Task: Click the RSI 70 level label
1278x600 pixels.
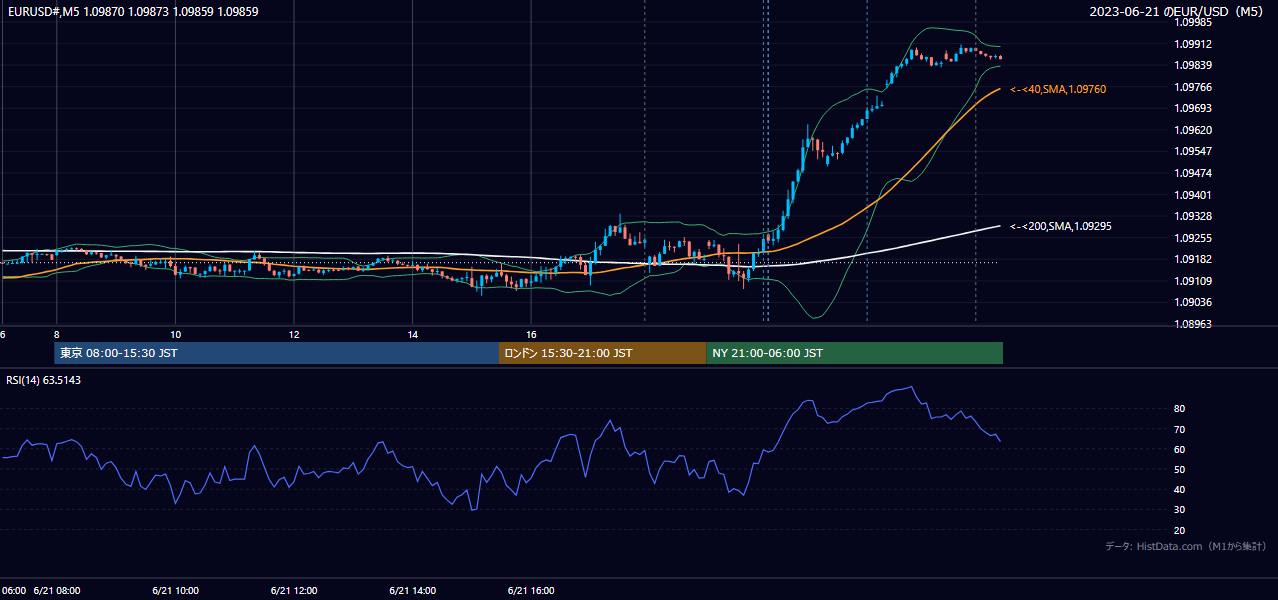Action: pyautogui.click(x=1180, y=429)
